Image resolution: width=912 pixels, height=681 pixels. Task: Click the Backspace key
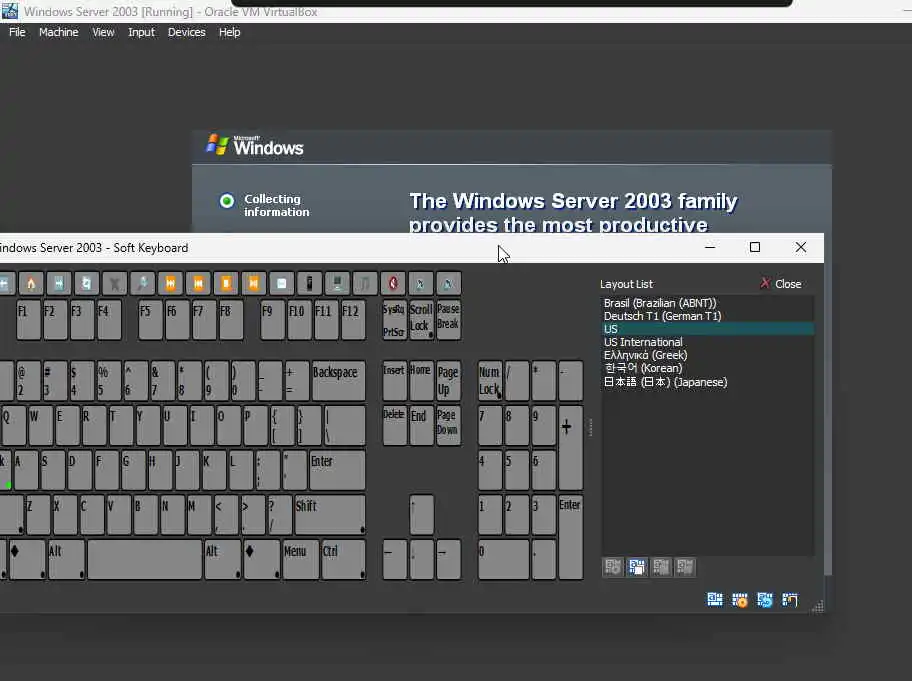coord(339,380)
